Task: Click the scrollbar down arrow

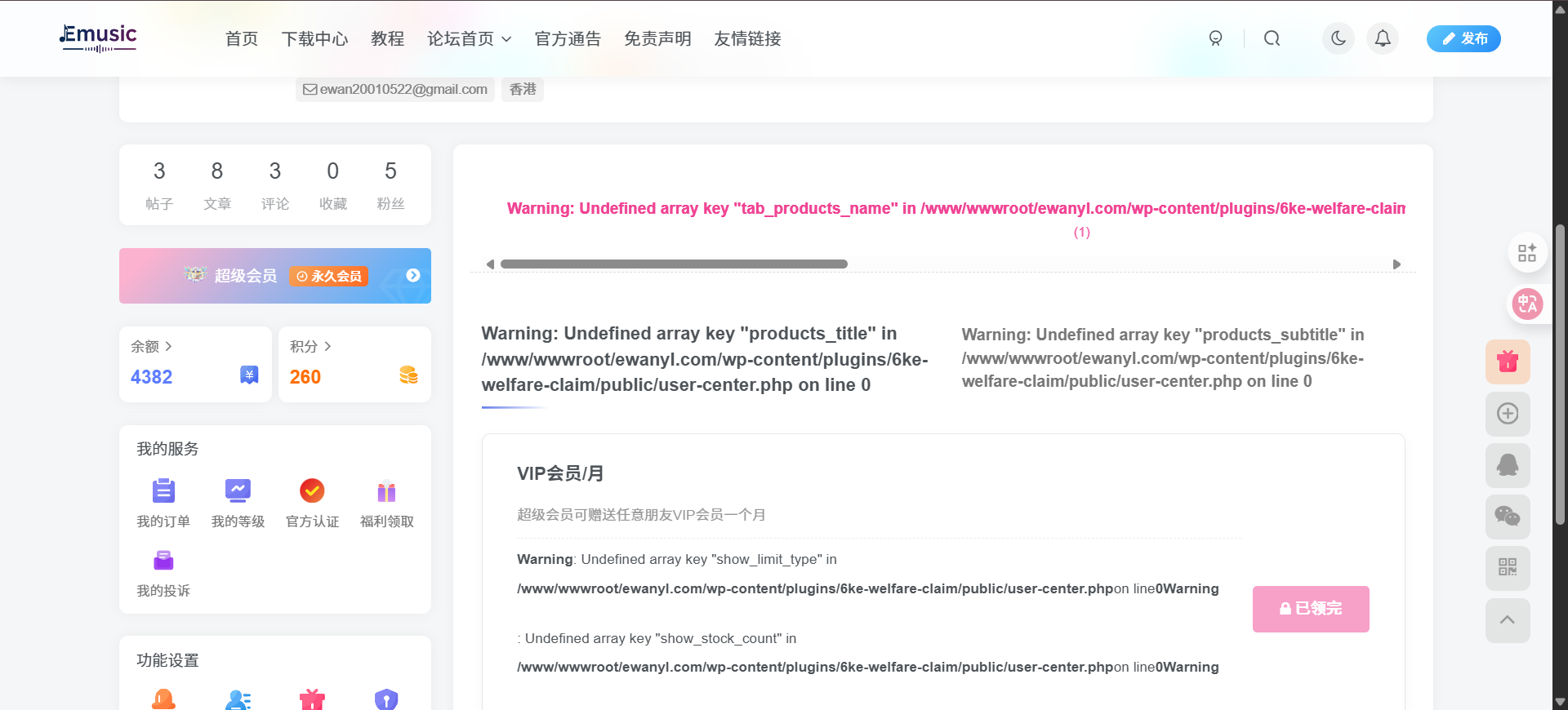Action: point(1560,702)
